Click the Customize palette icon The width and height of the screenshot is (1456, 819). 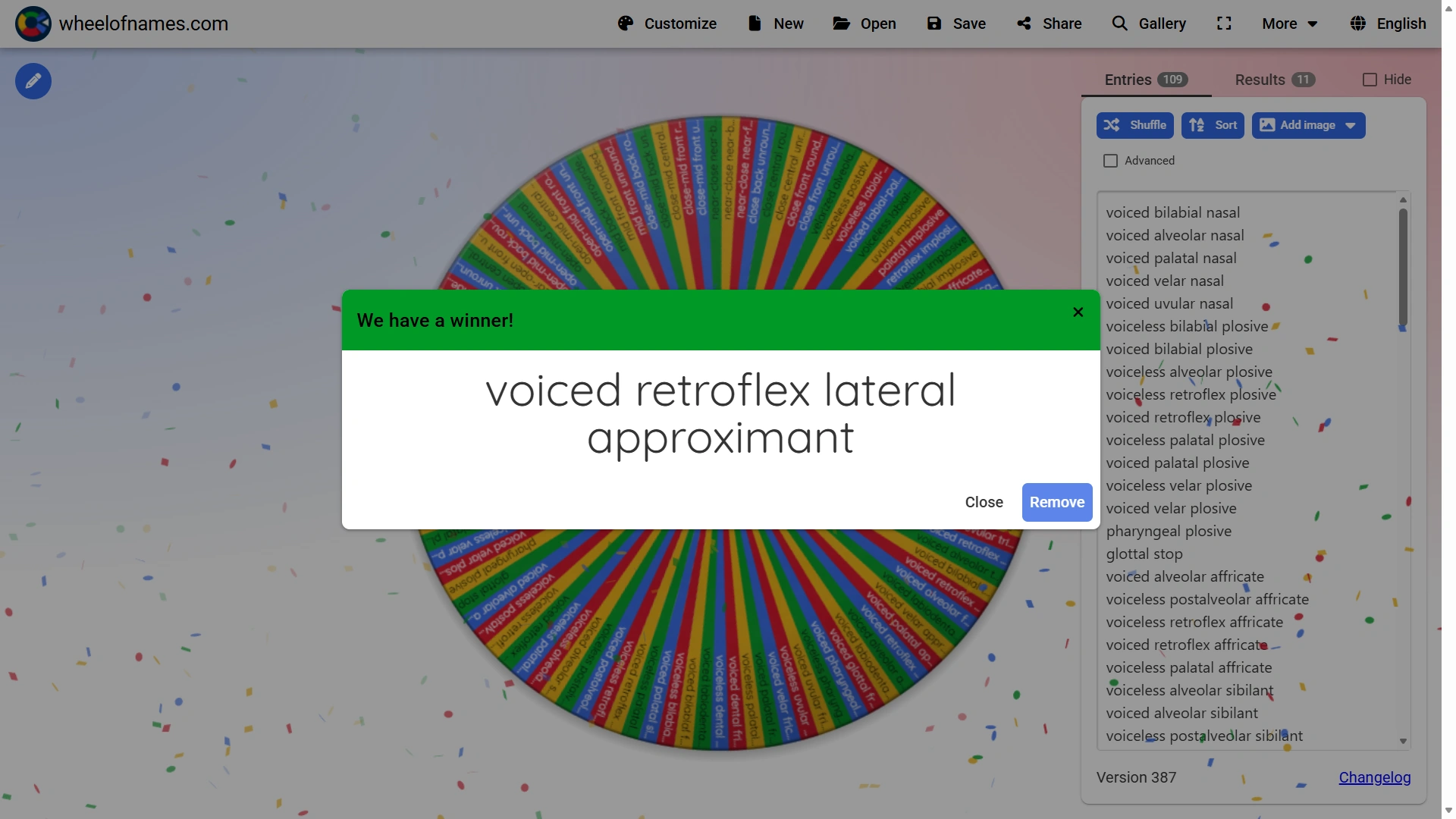point(626,24)
